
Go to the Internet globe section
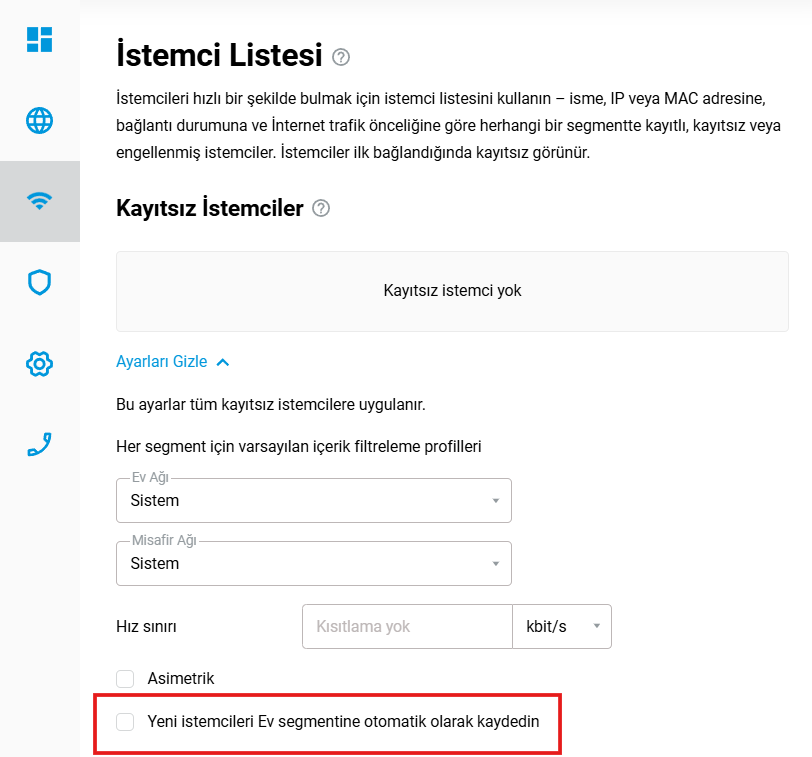(x=40, y=121)
